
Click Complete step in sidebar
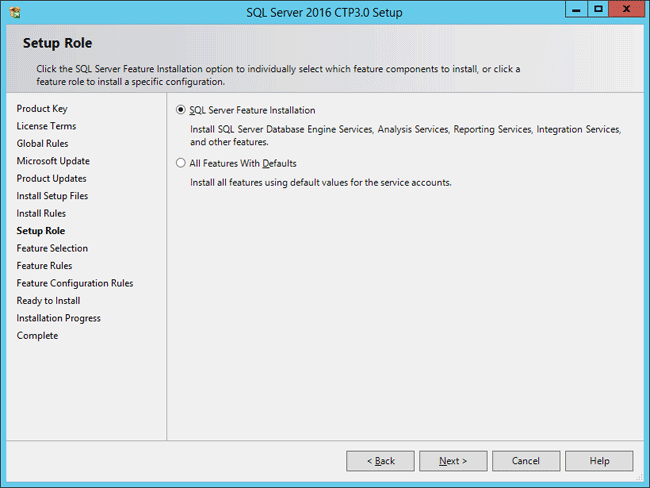pos(37,335)
